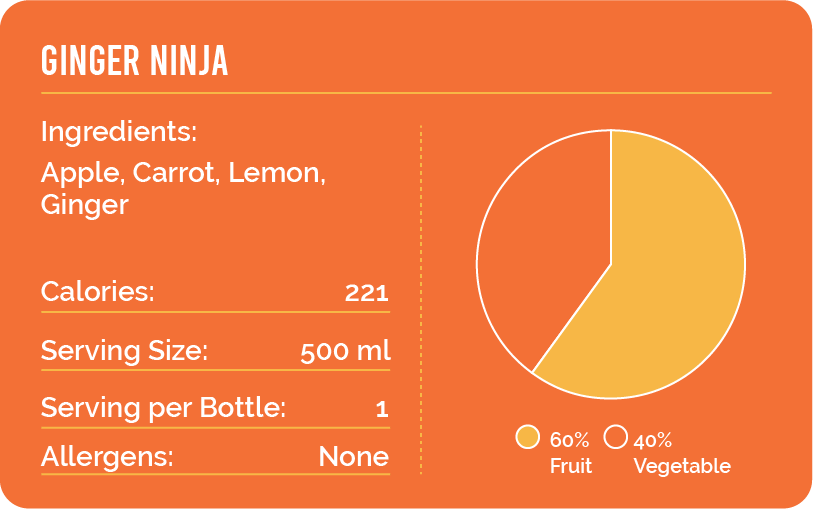Click the horizontal line under the title

(x=406, y=93)
